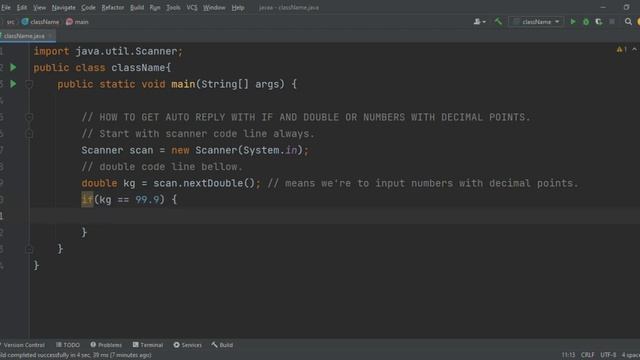Open the Build tool window
The width and height of the screenshot is (640, 360).
222,345
